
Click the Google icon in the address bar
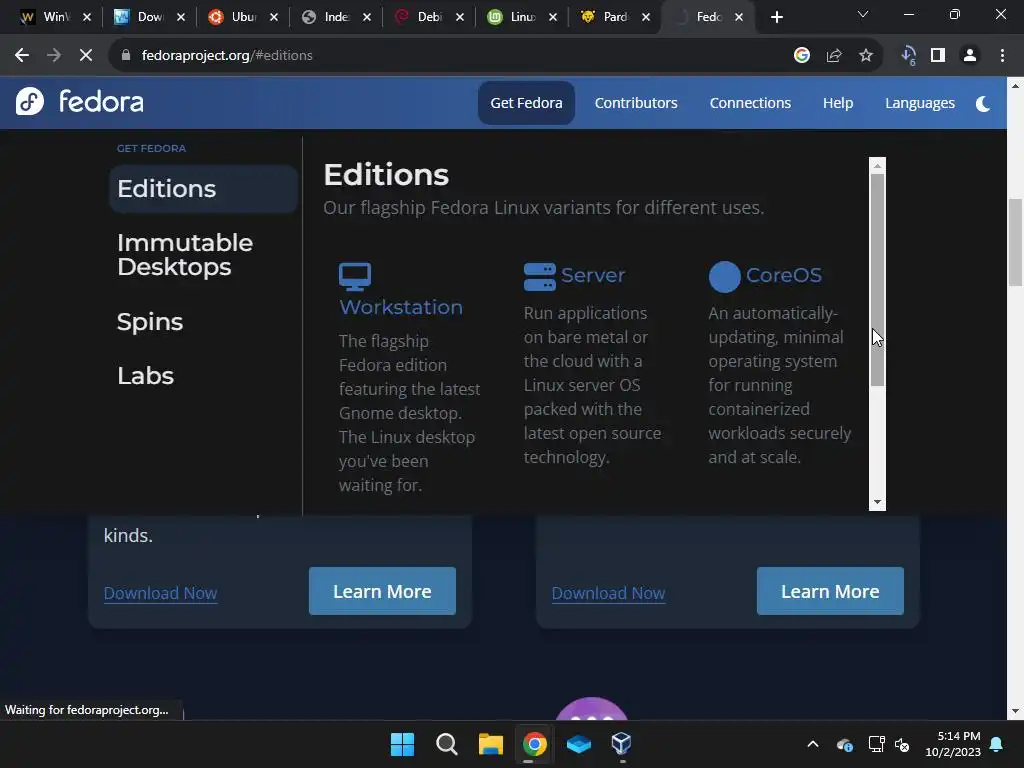click(802, 56)
